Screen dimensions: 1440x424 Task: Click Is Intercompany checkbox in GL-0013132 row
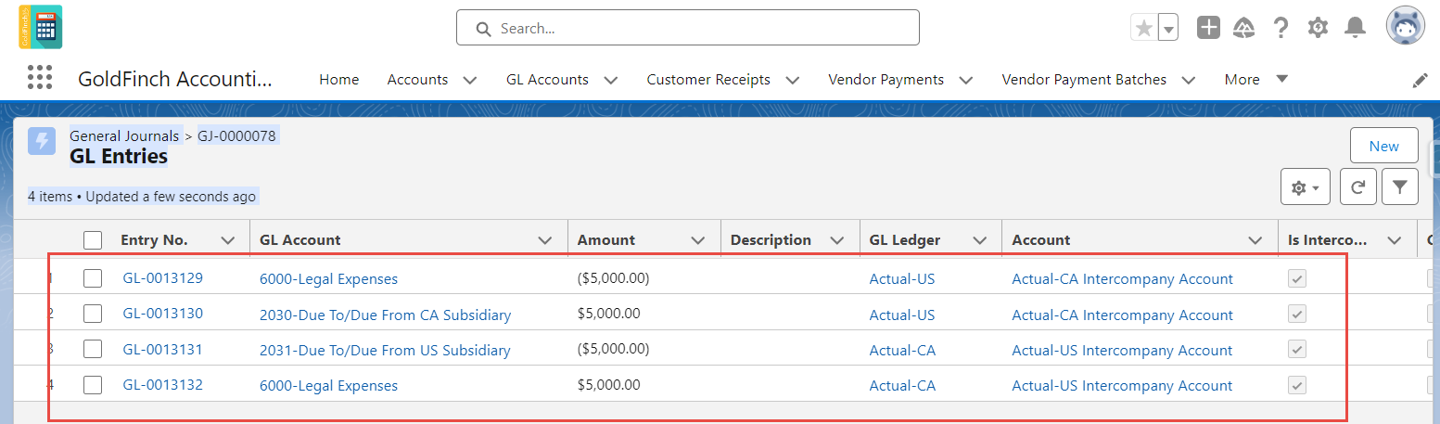point(1297,385)
